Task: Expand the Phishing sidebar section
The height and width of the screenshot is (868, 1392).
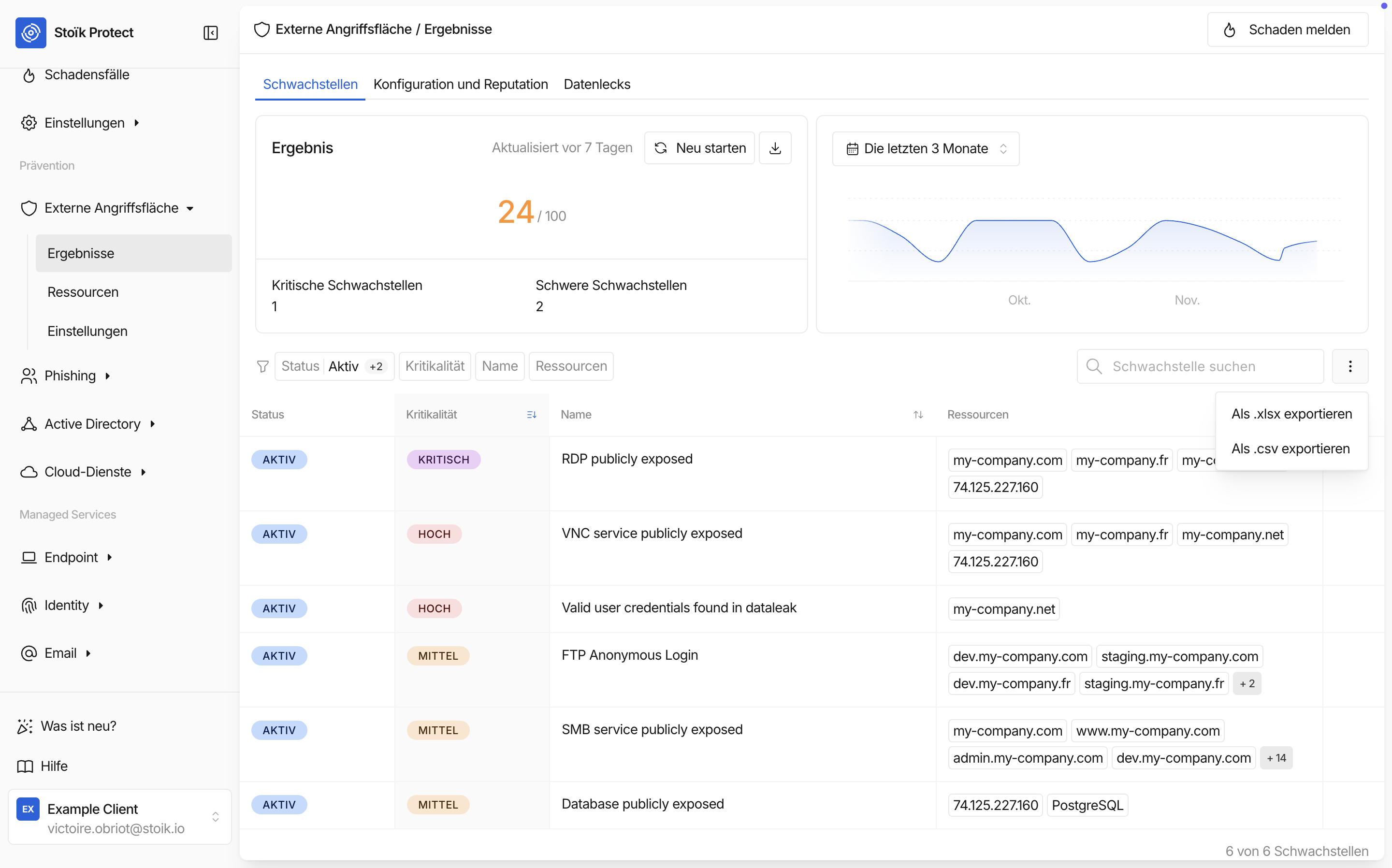Action: click(x=70, y=376)
